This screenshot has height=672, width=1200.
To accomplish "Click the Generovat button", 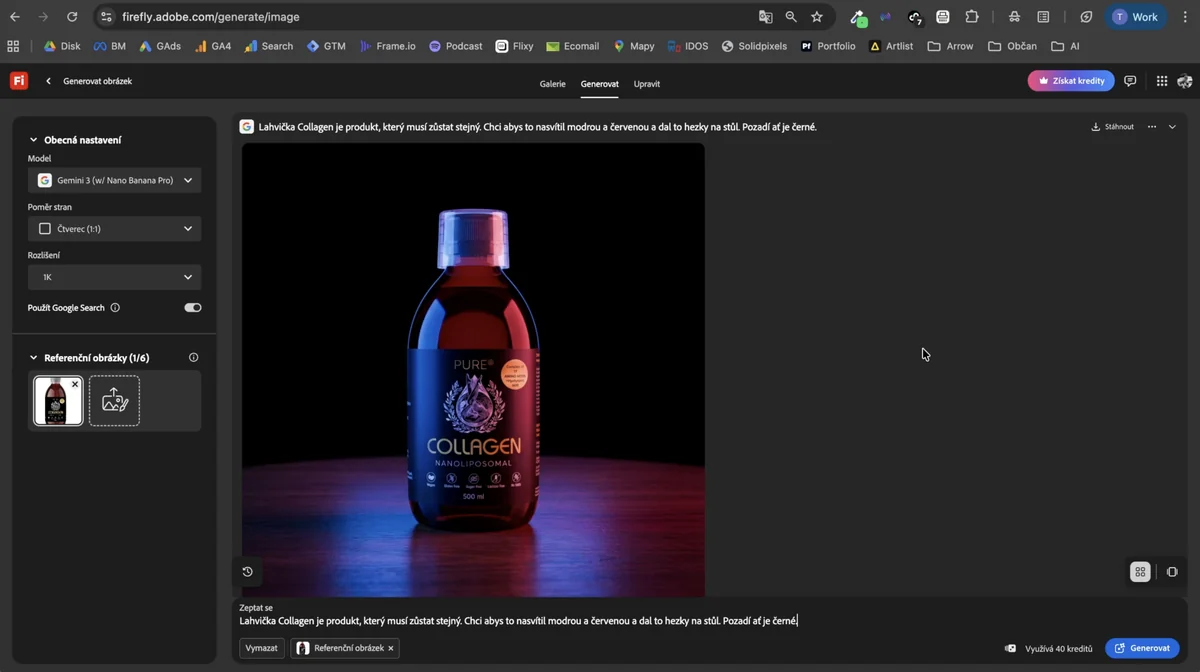I will pyautogui.click(x=1142, y=648).
